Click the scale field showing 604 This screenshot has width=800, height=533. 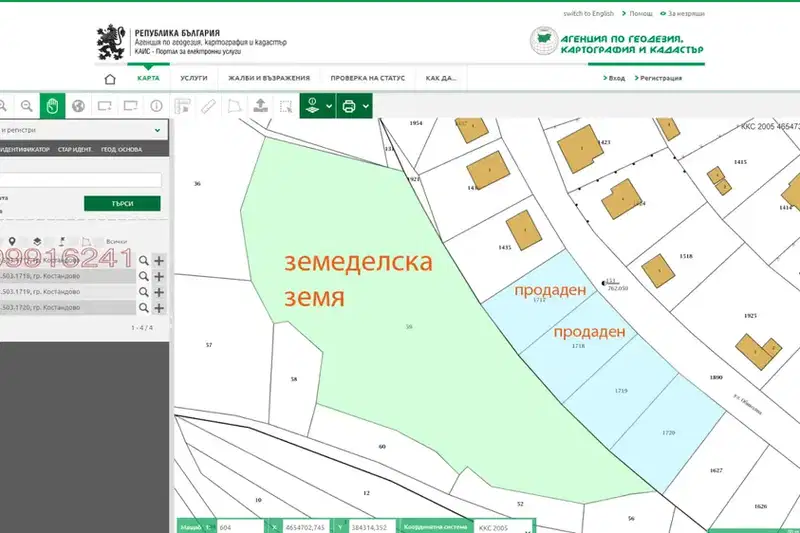coord(240,527)
